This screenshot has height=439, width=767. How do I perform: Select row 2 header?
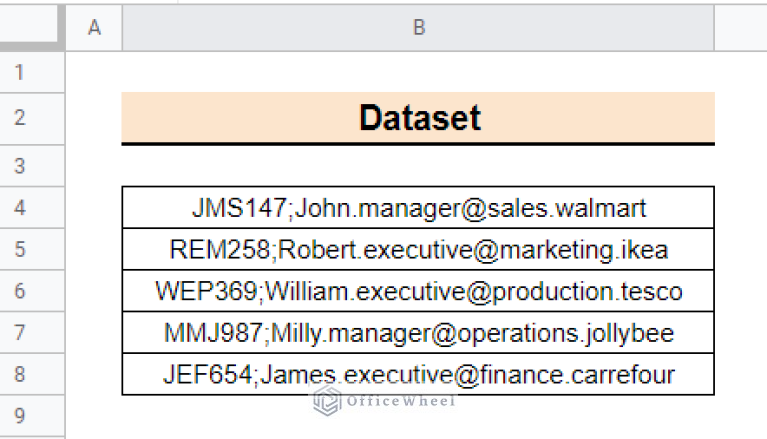(x=32, y=118)
